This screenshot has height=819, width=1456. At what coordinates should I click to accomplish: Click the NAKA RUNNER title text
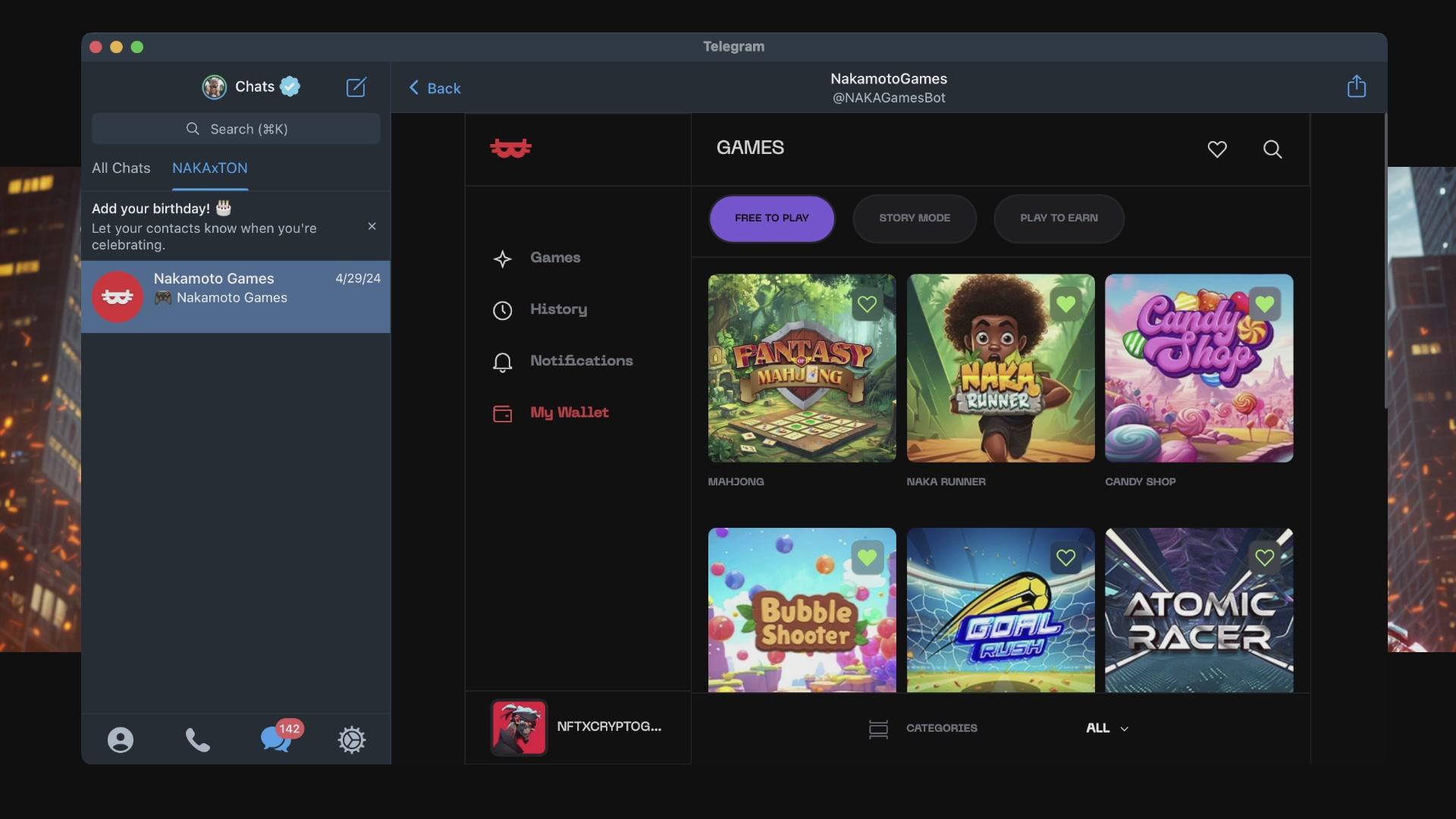(x=946, y=482)
